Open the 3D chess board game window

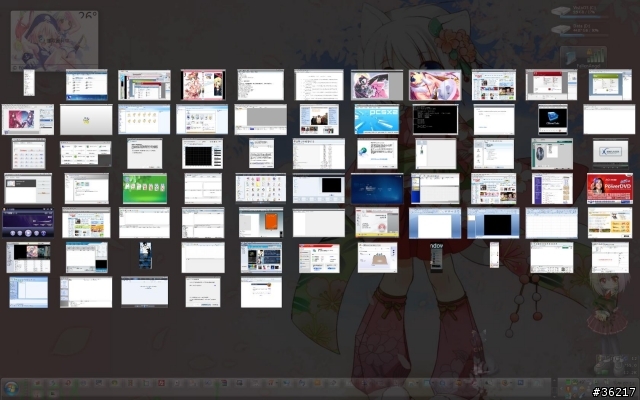[377, 258]
